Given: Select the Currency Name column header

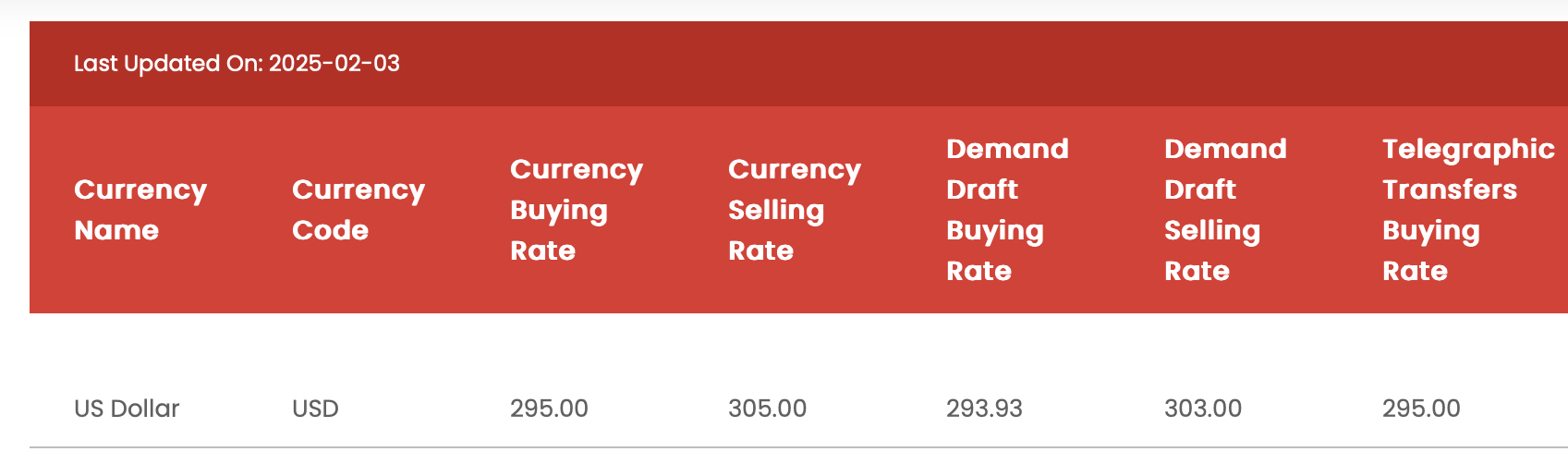Looking at the screenshot, I should (x=140, y=210).
